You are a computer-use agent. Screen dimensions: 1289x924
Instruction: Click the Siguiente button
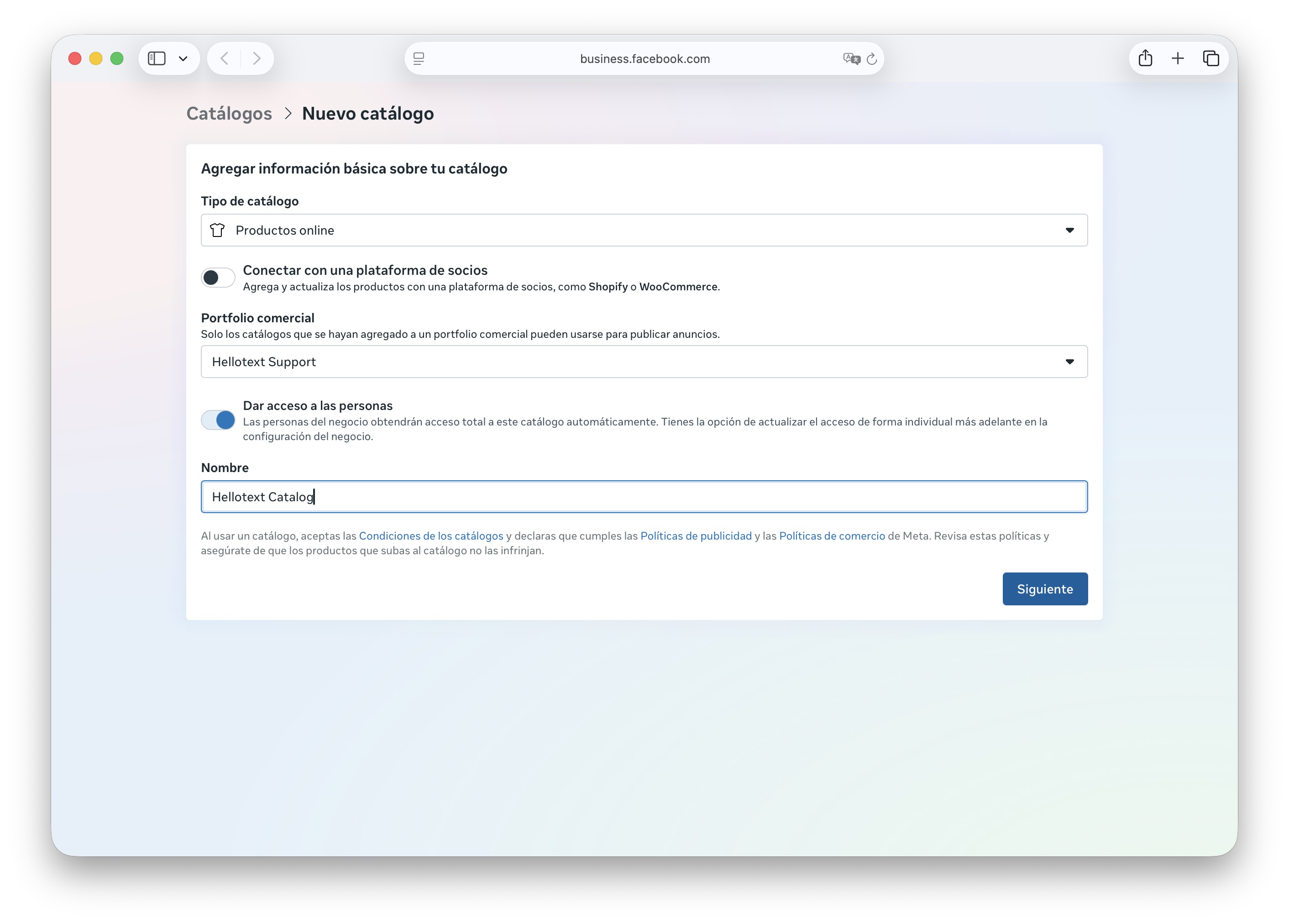1045,589
